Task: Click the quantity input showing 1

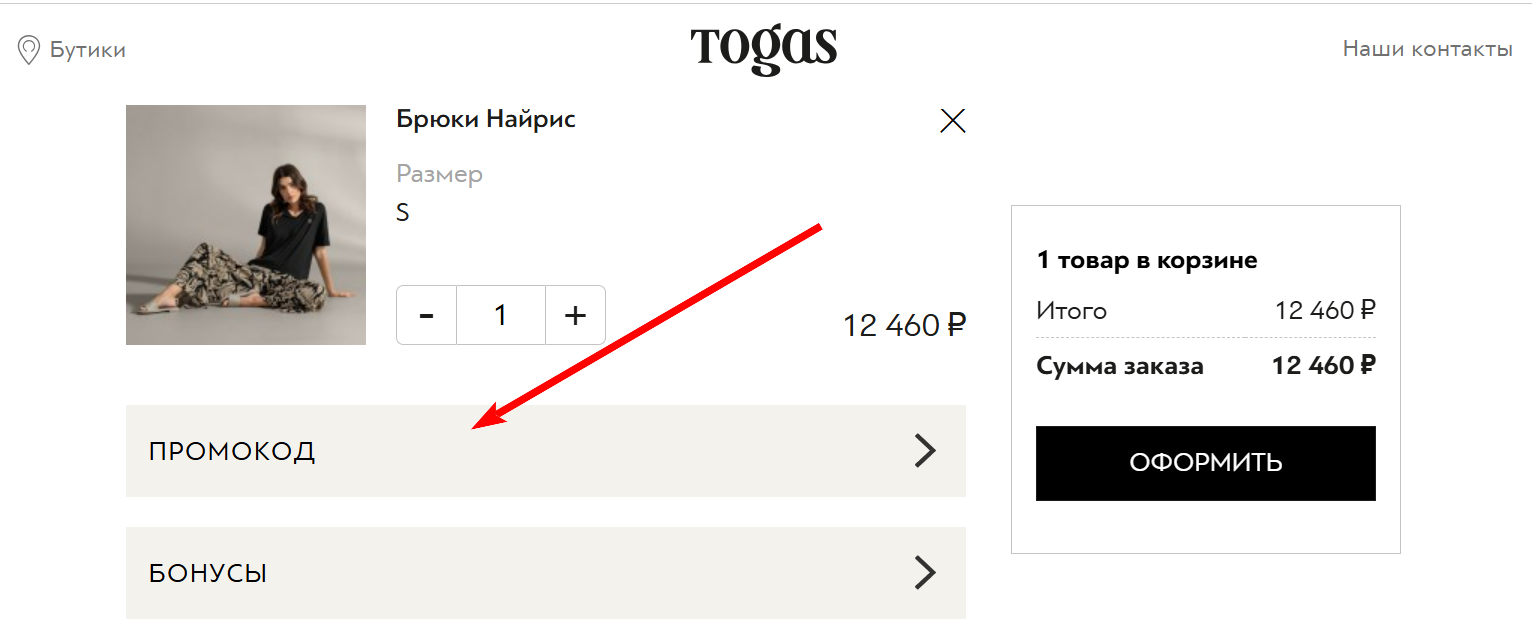Action: click(x=500, y=315)
